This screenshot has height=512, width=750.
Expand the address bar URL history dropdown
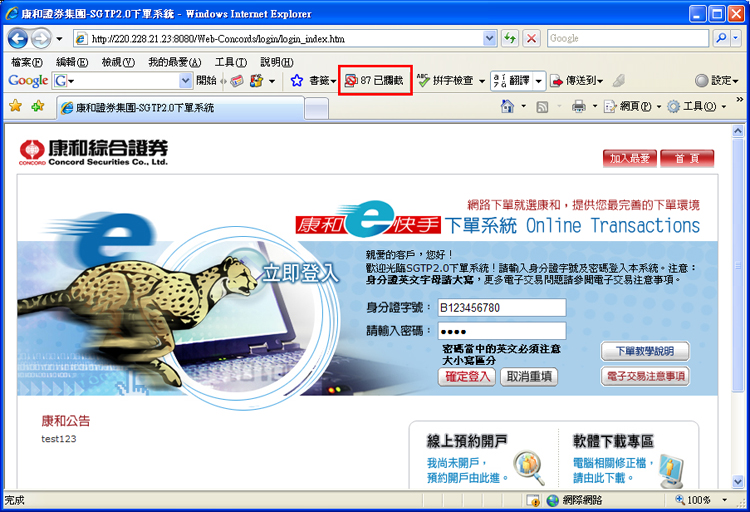click(489, 38)
